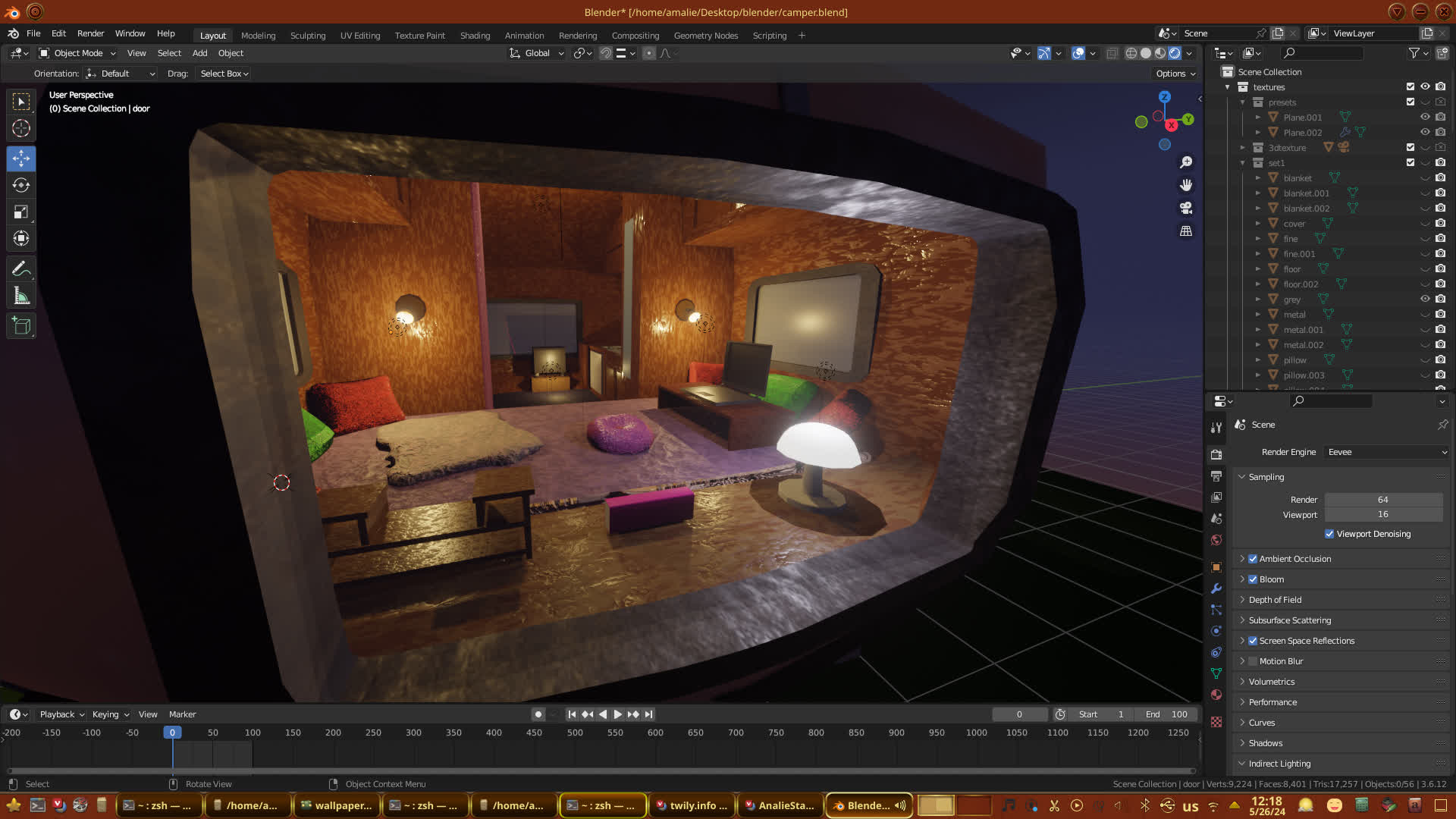This screenshot has width=1456, height=819.
Task: Collapse the set1 collection
Action: (x=1242, y=163)
